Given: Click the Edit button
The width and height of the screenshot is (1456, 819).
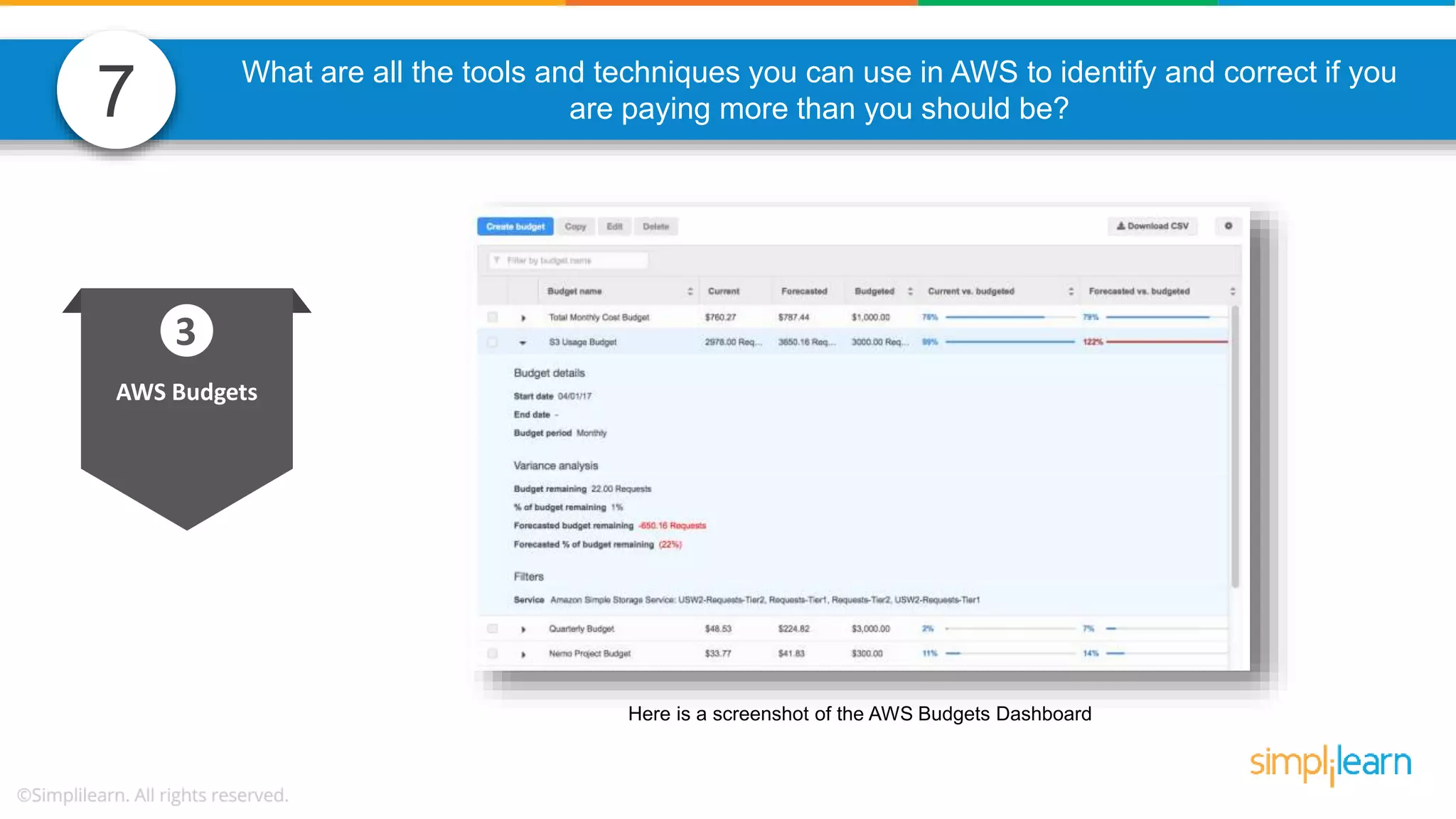Looking at the screenshot, I should [614, 227].
